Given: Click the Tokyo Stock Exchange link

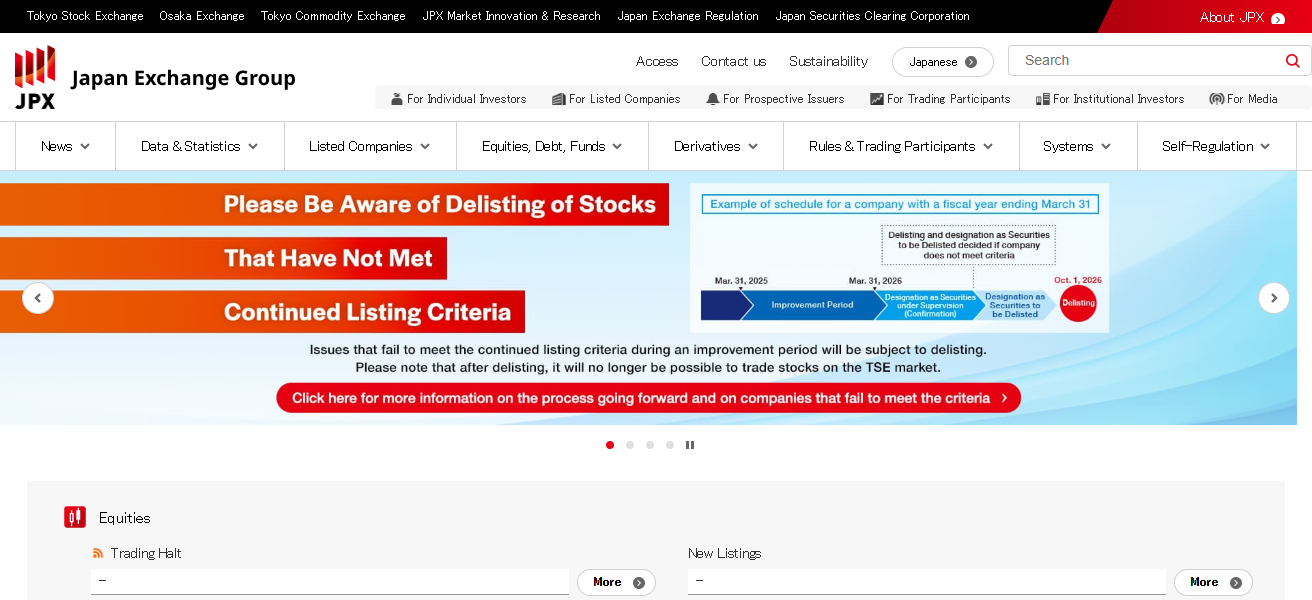Looking at the screenshot, I should tap(85, 16).
